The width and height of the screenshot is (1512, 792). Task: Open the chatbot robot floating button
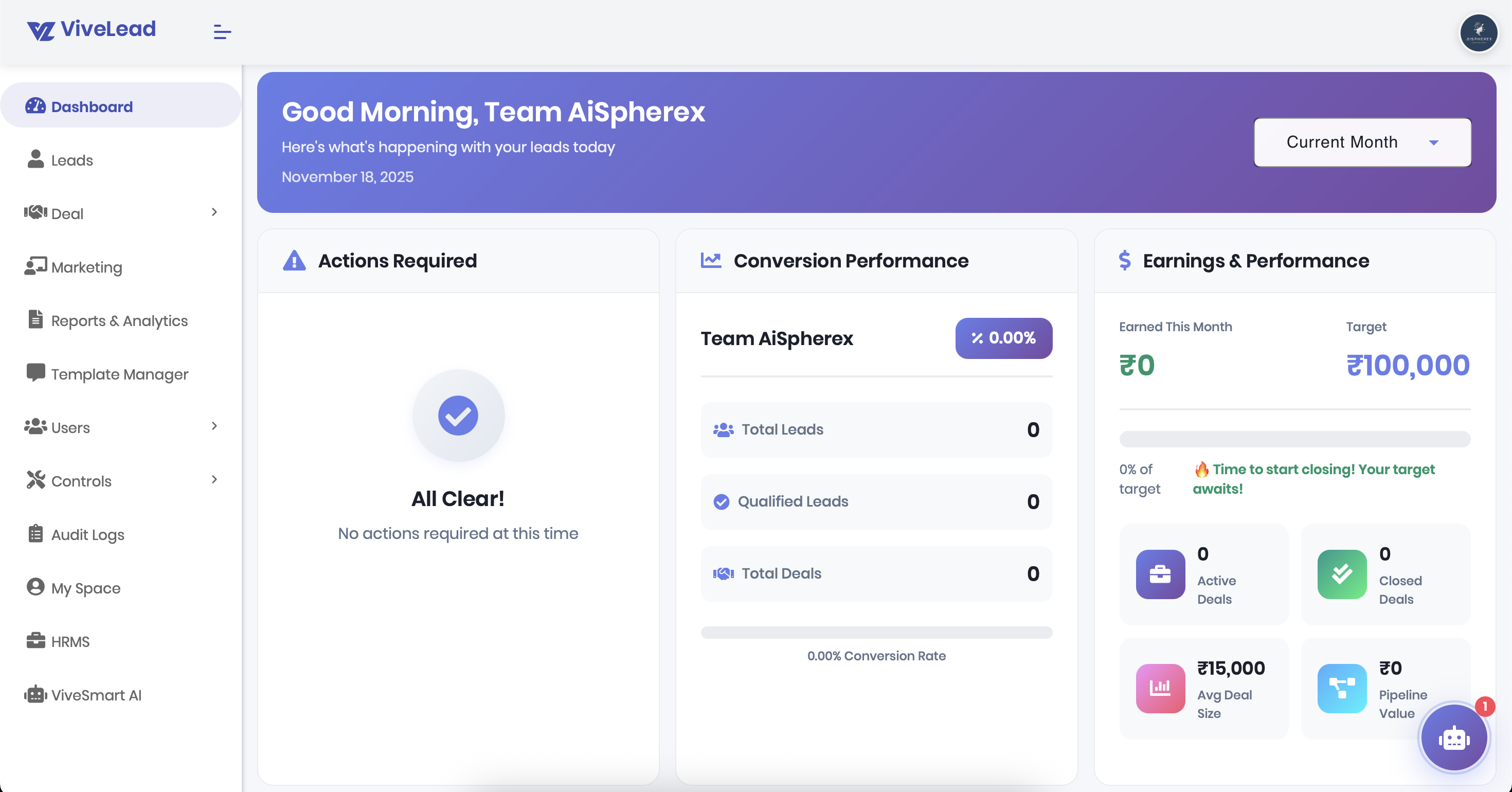tap(1454, 738)
